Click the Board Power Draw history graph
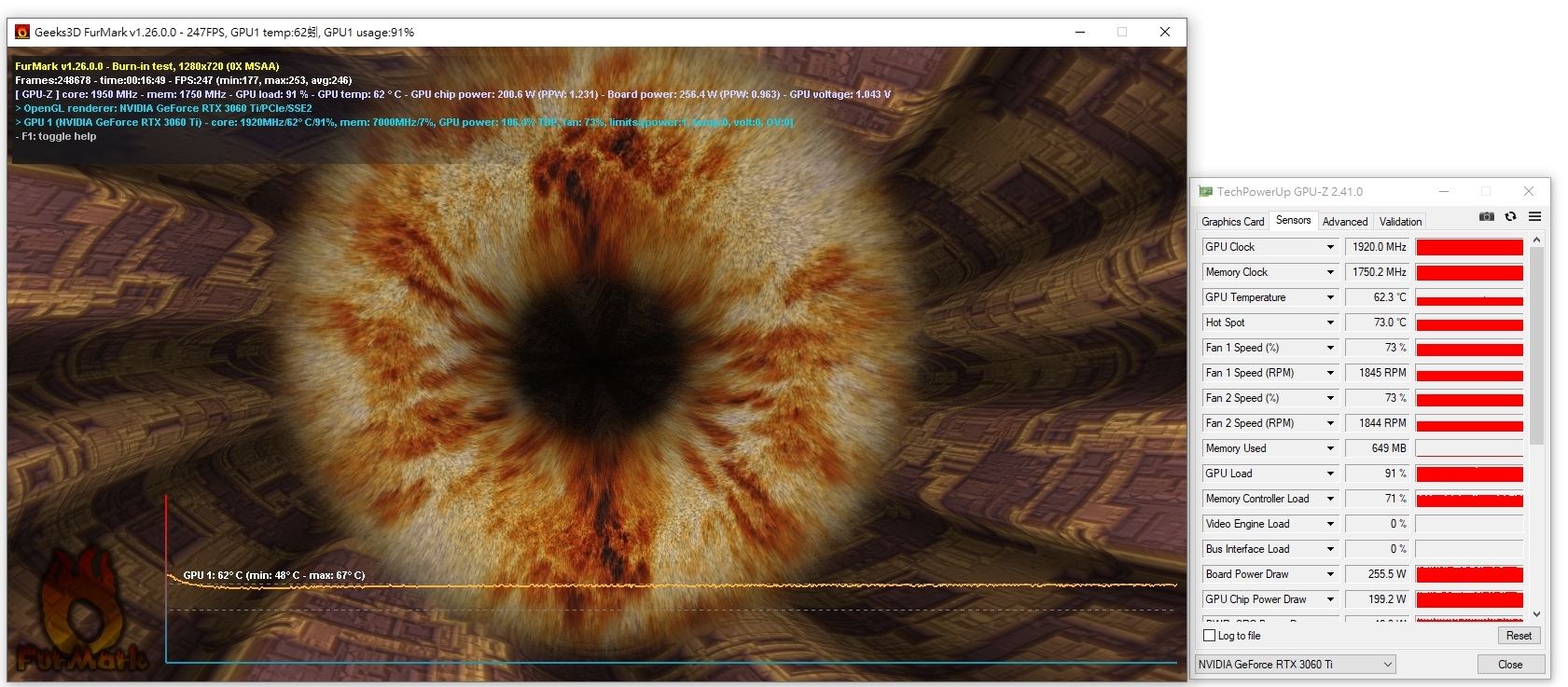 [x=1469, y=574]
